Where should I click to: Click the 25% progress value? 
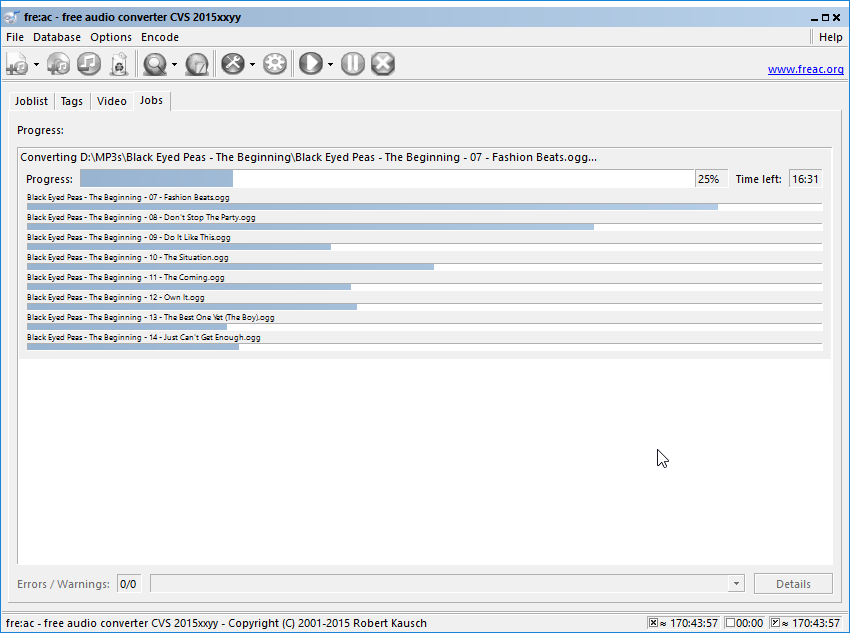711,179
